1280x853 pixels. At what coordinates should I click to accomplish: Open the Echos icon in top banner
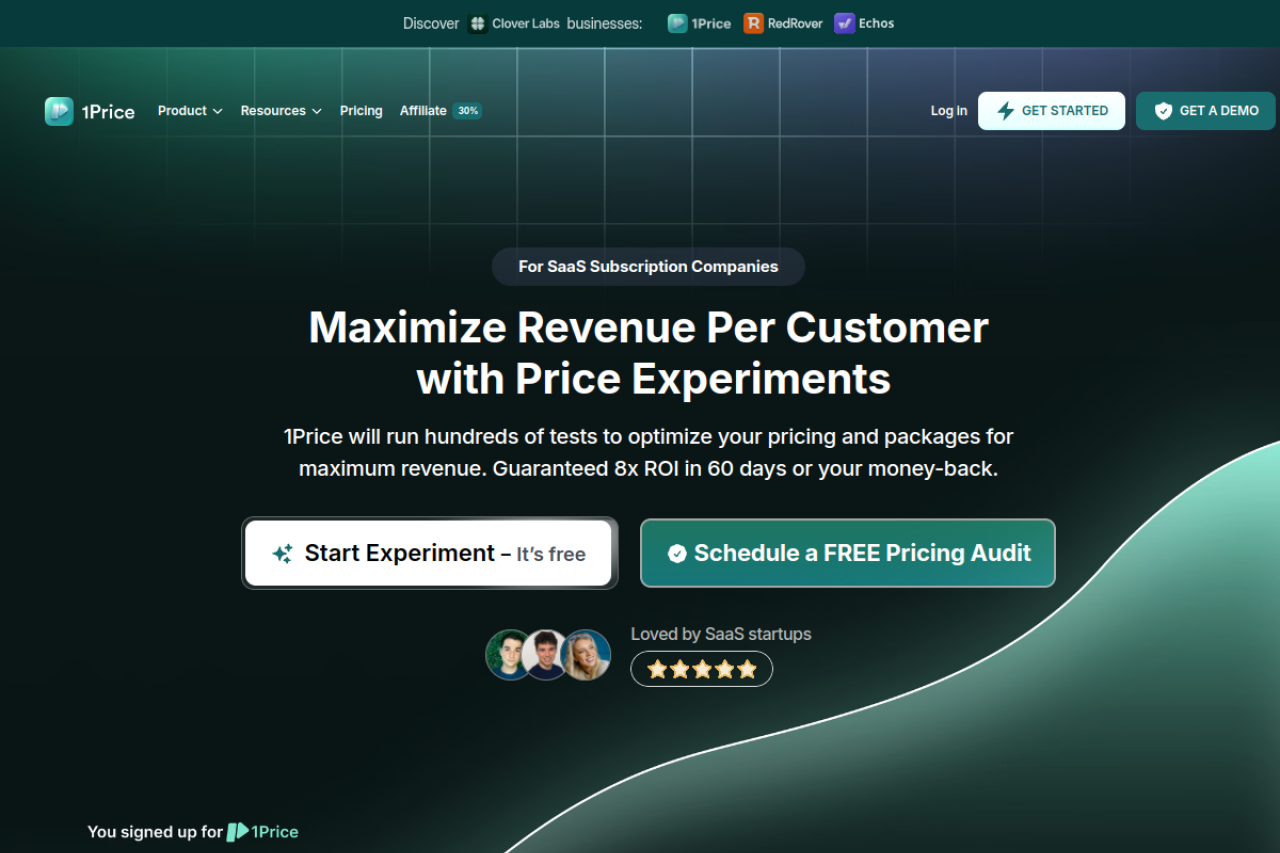point(845,23)
